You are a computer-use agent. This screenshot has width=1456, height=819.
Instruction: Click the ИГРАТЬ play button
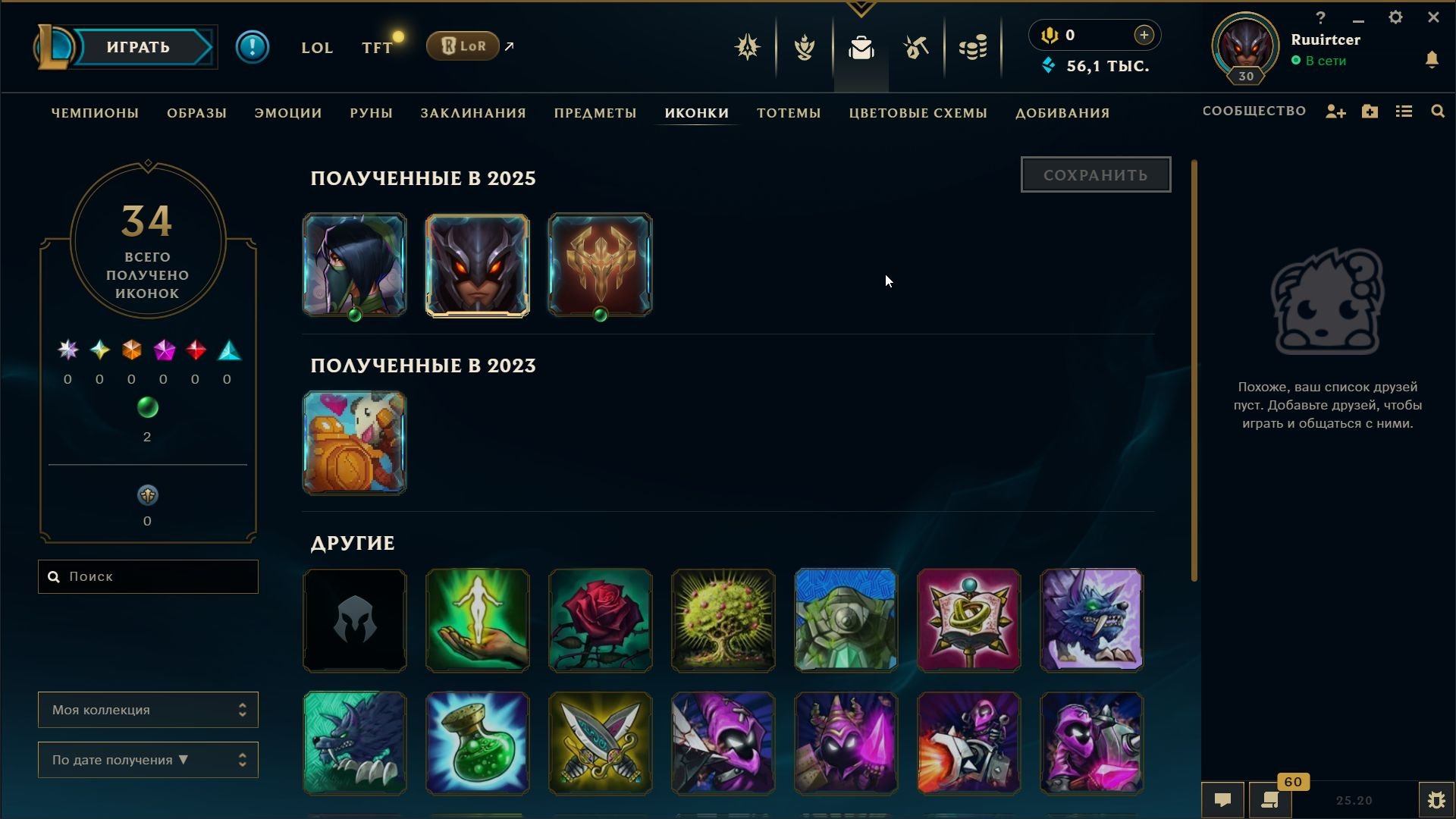[x=139, y=47]
